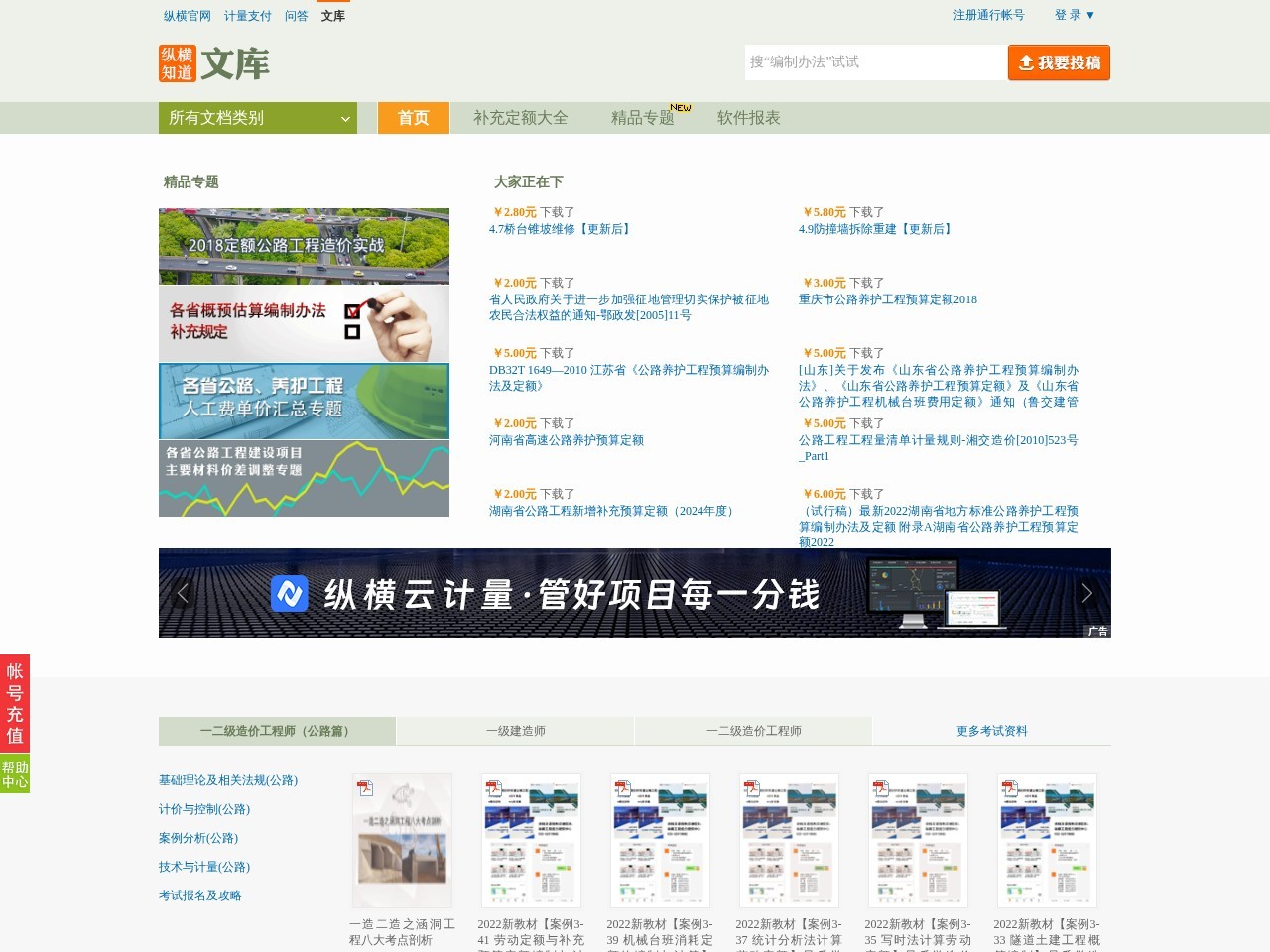Open the 湖南省公路工程新增补充预算定额（2024年度）link
This screenshot has height=952, width=1270.
coord(613,511)
